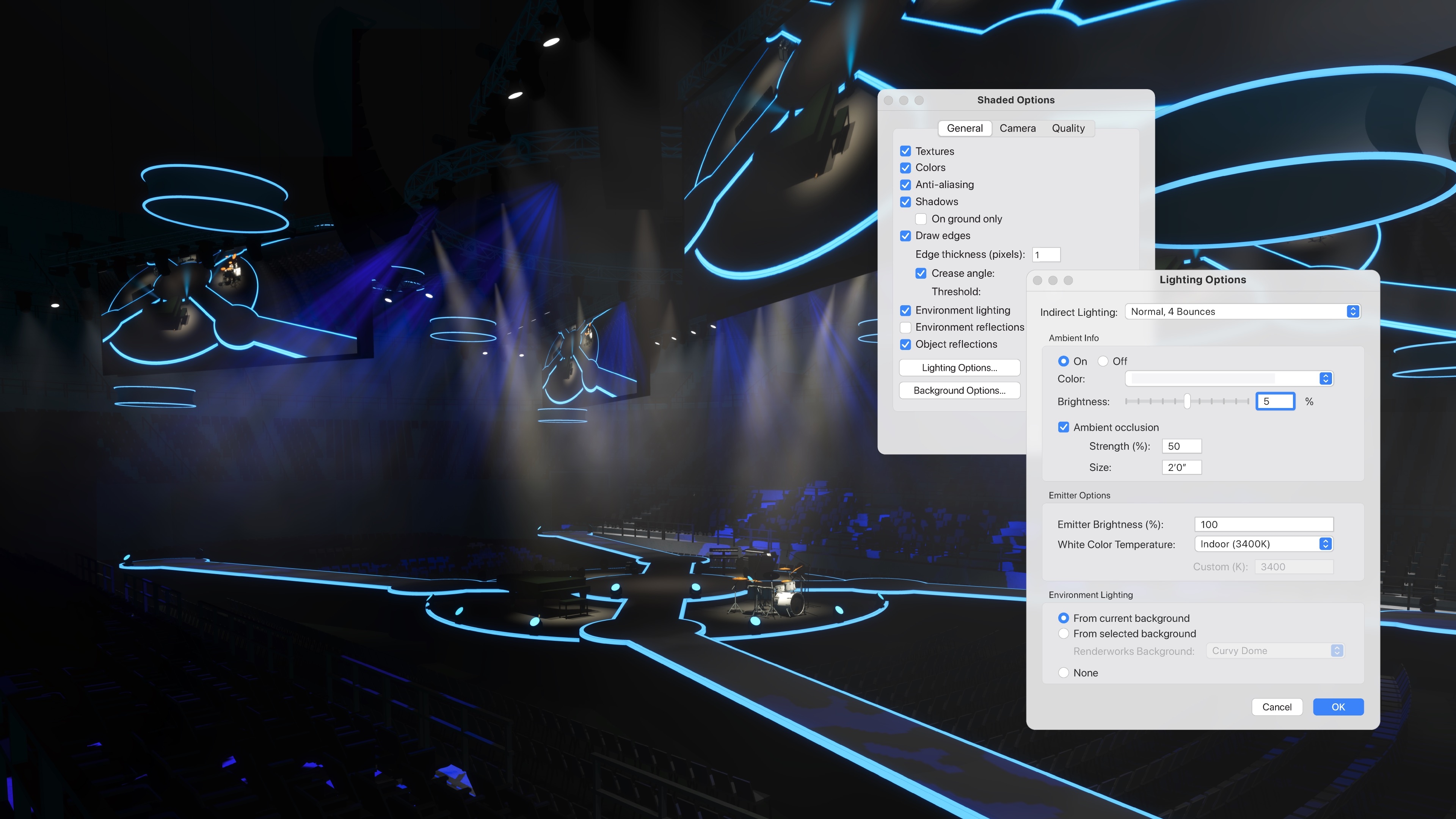Screen dimensions: 1456x819
Task: Open the Background Options dialog
Action: coord(959,390)
